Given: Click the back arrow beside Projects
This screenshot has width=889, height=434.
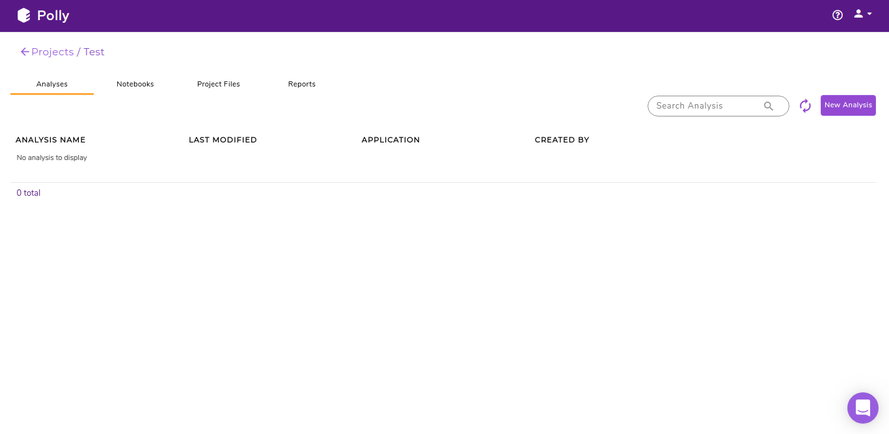Looking at the screenshot, I should tap(24, 52).
